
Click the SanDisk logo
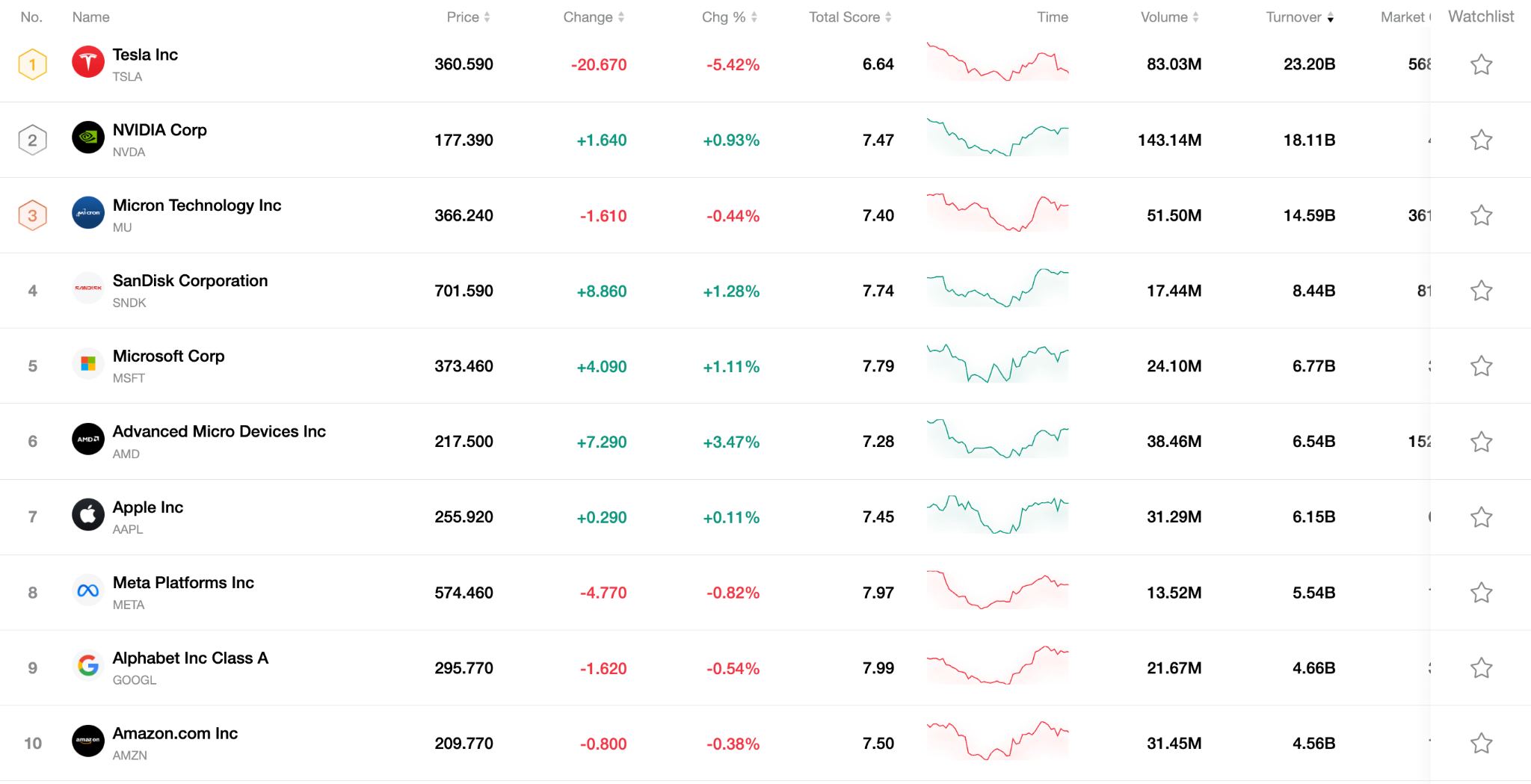pos(88,290)
